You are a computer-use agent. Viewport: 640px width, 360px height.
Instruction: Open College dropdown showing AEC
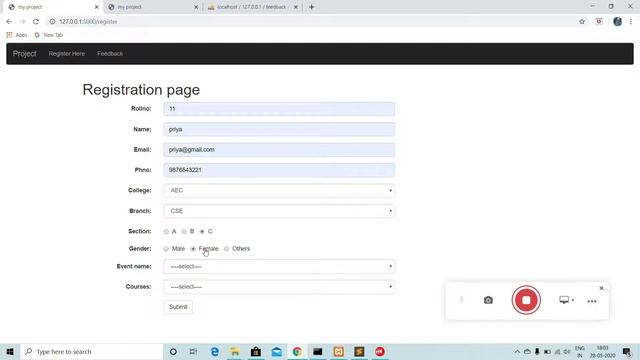[279, 191]
